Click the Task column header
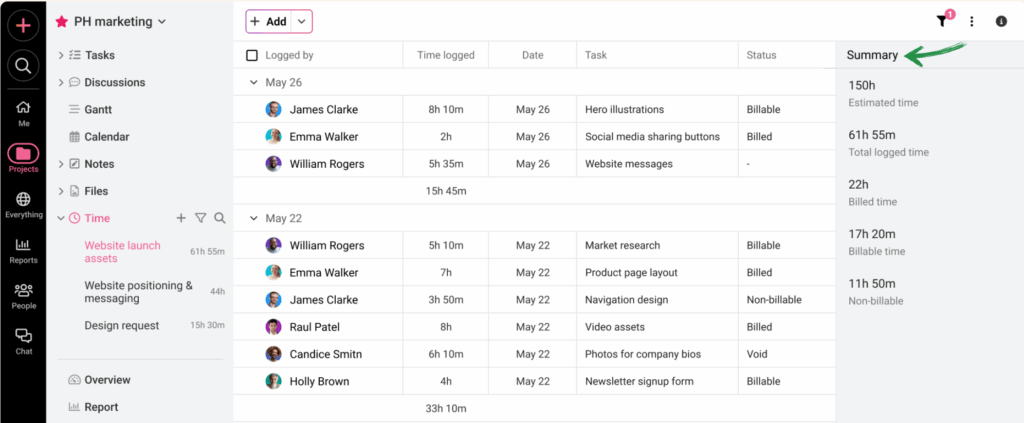1024x423 pixels. tap(596, 55)
